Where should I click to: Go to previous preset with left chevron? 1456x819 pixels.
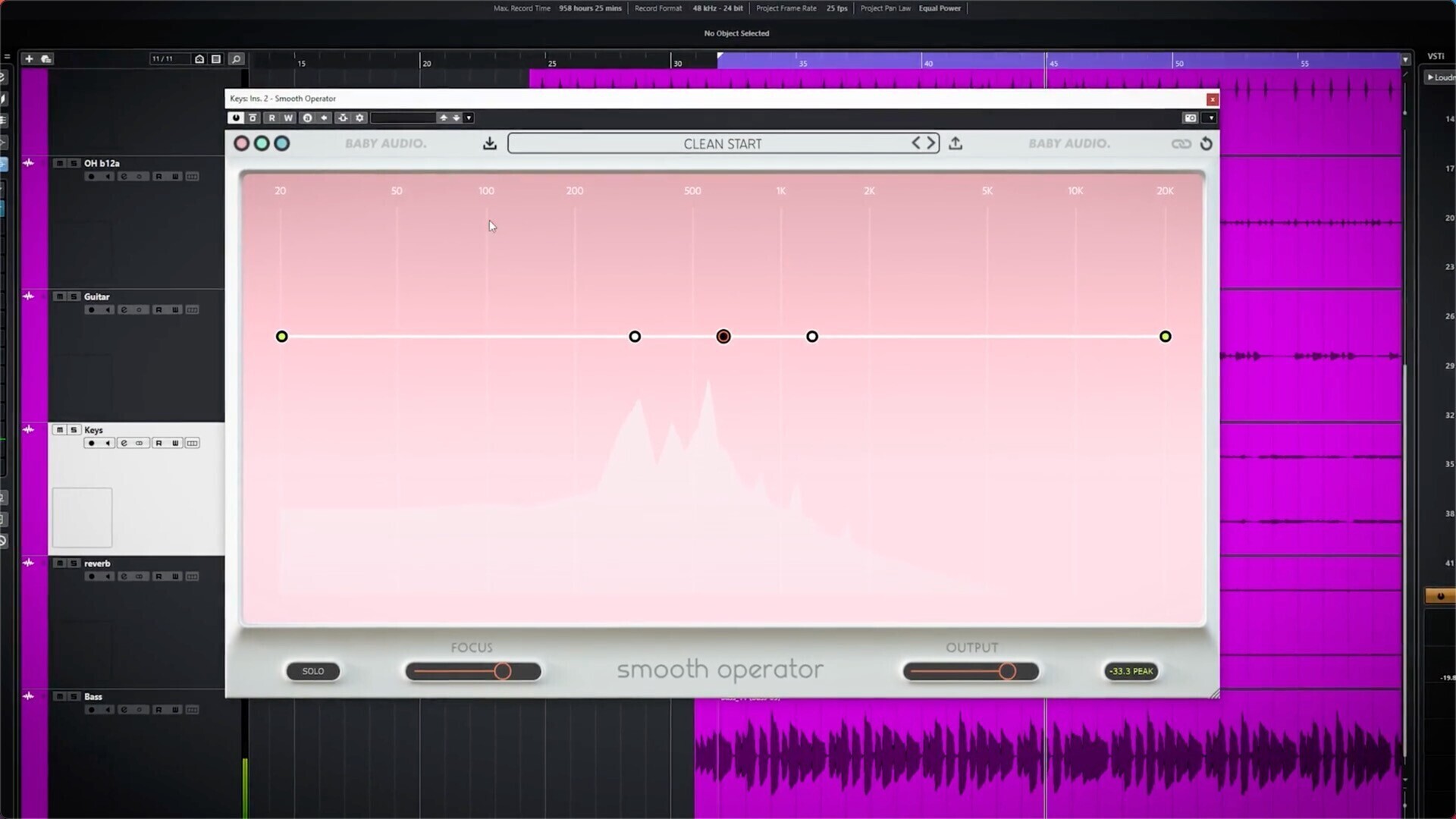(916, 143)
